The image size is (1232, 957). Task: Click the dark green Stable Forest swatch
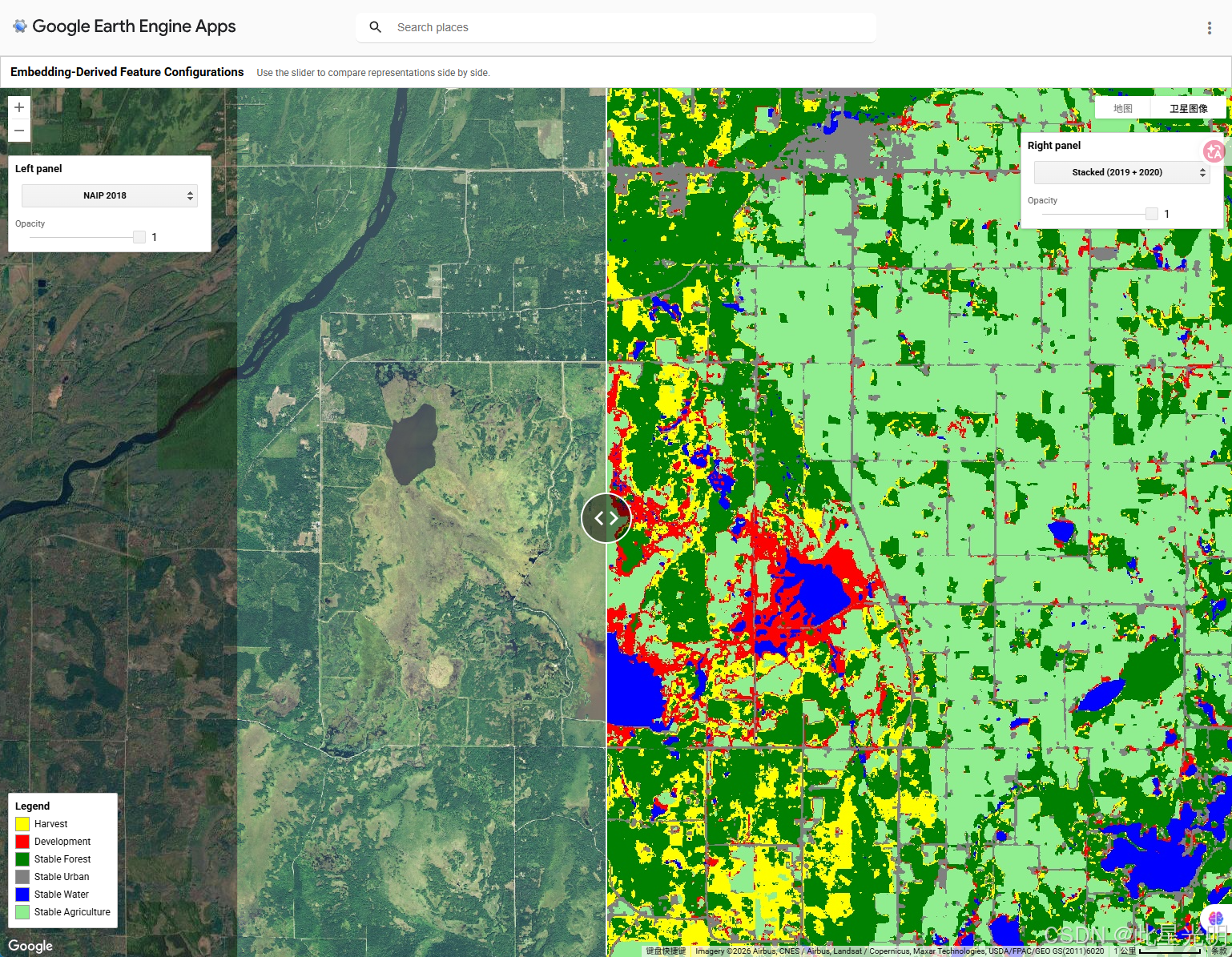(x=22, y=859)
